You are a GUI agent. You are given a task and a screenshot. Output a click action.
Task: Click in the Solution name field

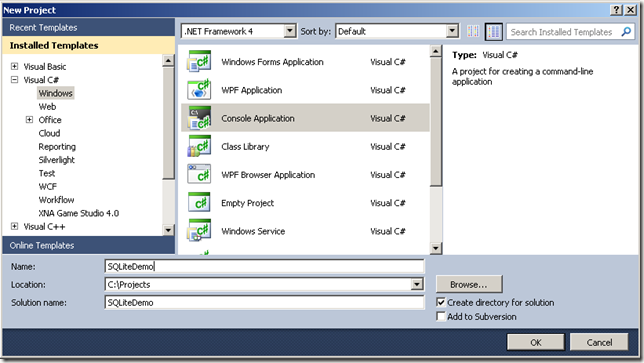pyautogui.click(x=264, y=303)
